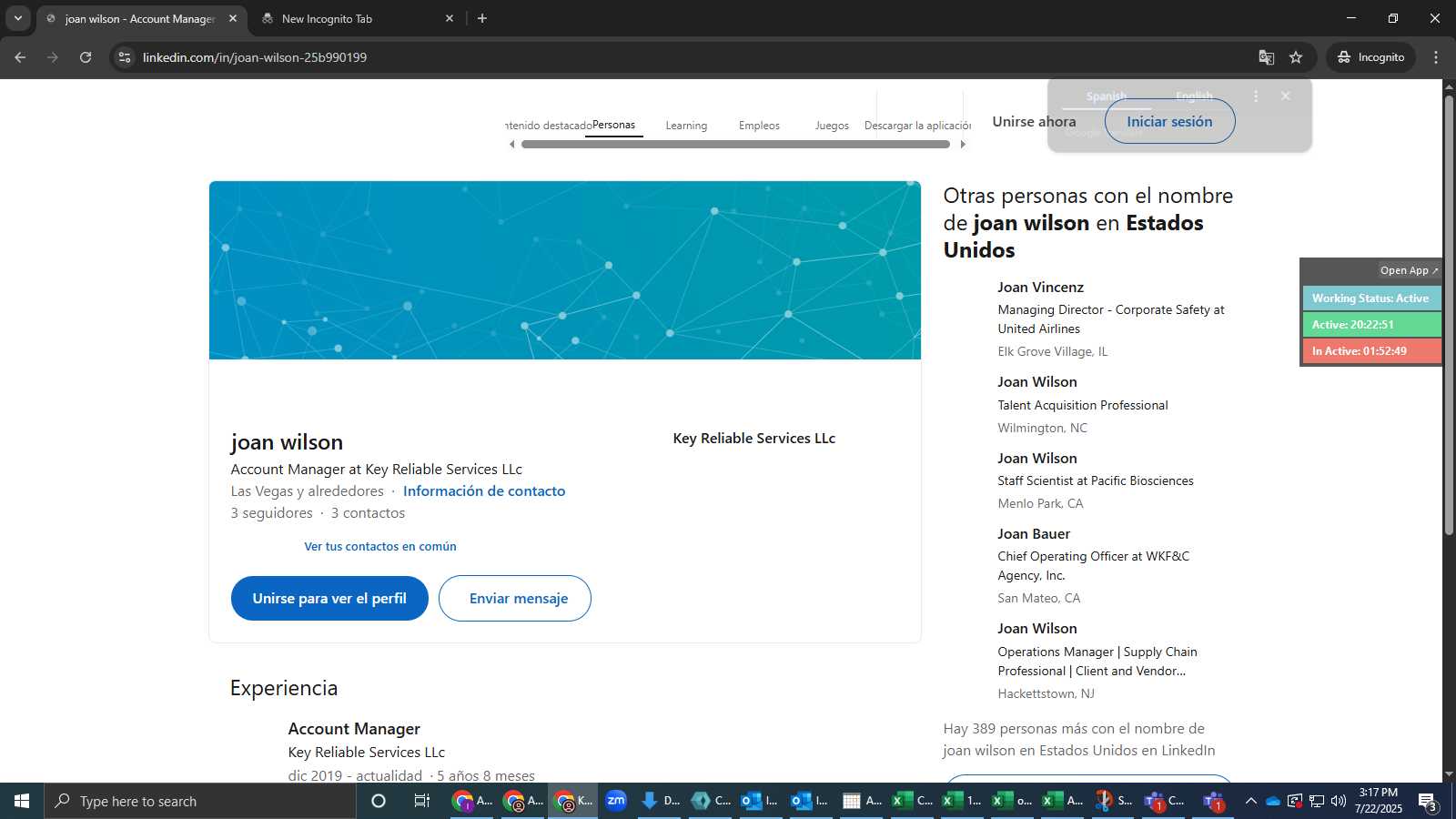
Task: Select the joan wilson - Account Manager tab
Action: 141,18
